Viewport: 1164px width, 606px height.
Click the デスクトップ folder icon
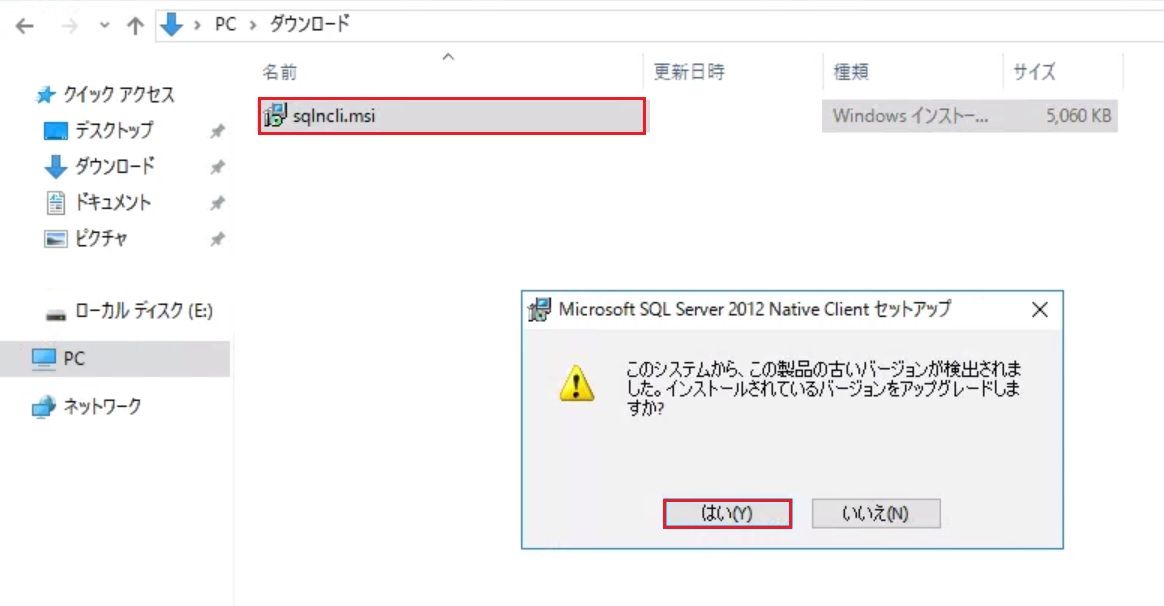coord(56,131)
